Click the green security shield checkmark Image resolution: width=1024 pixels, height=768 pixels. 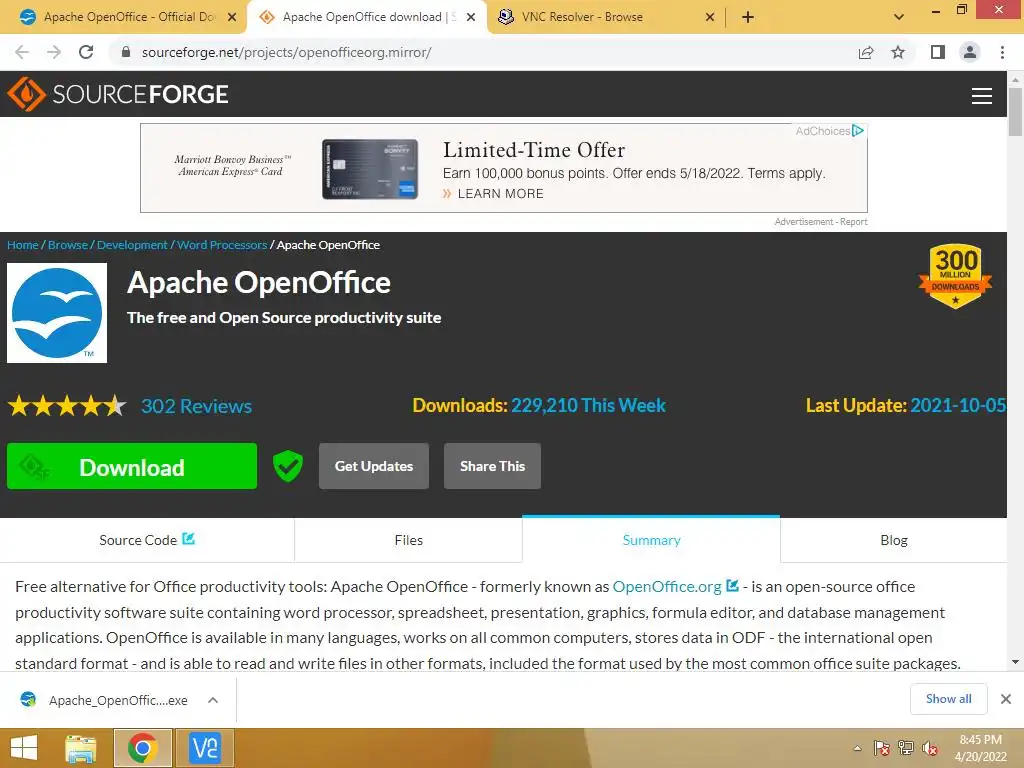(x=287, y=466)
